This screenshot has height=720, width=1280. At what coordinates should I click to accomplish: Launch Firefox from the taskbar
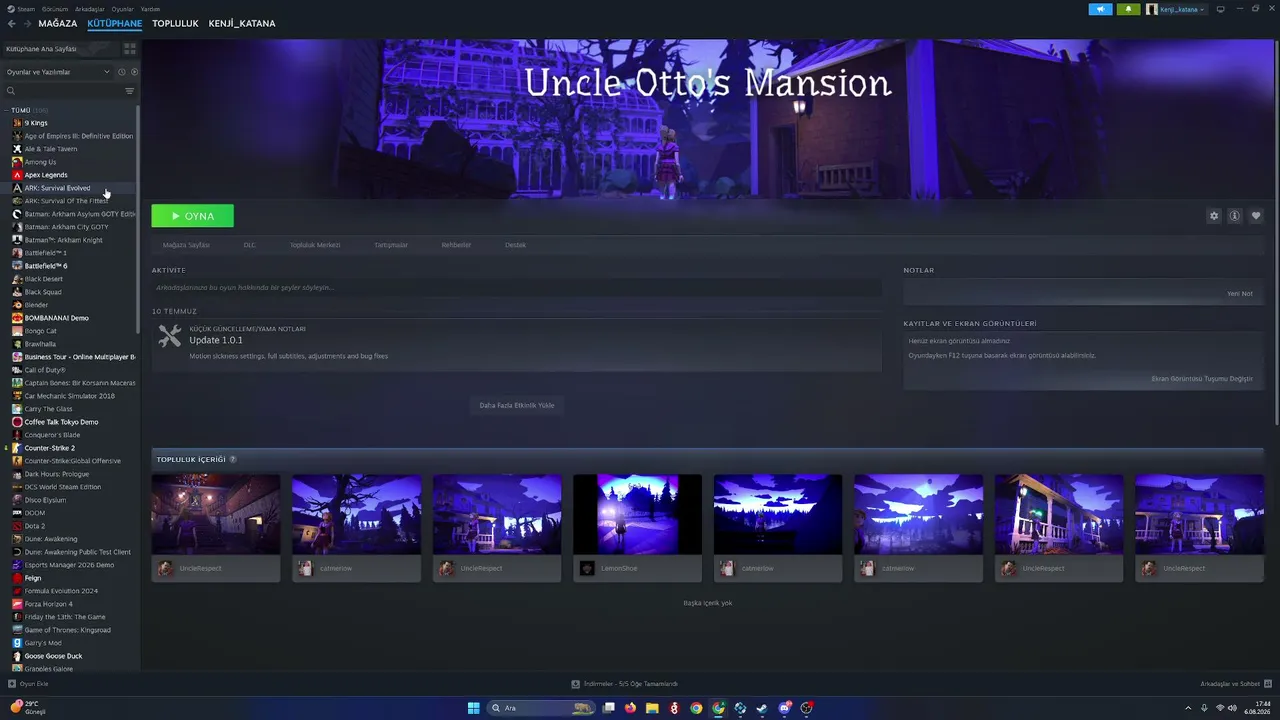point(630,708)
